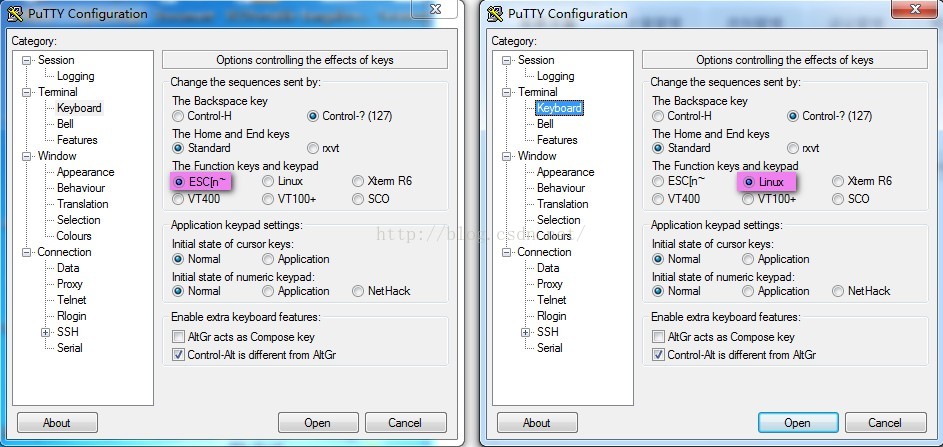943x447 pixels.
Task: Open Telnet category in right window
Action: (551, 300)
